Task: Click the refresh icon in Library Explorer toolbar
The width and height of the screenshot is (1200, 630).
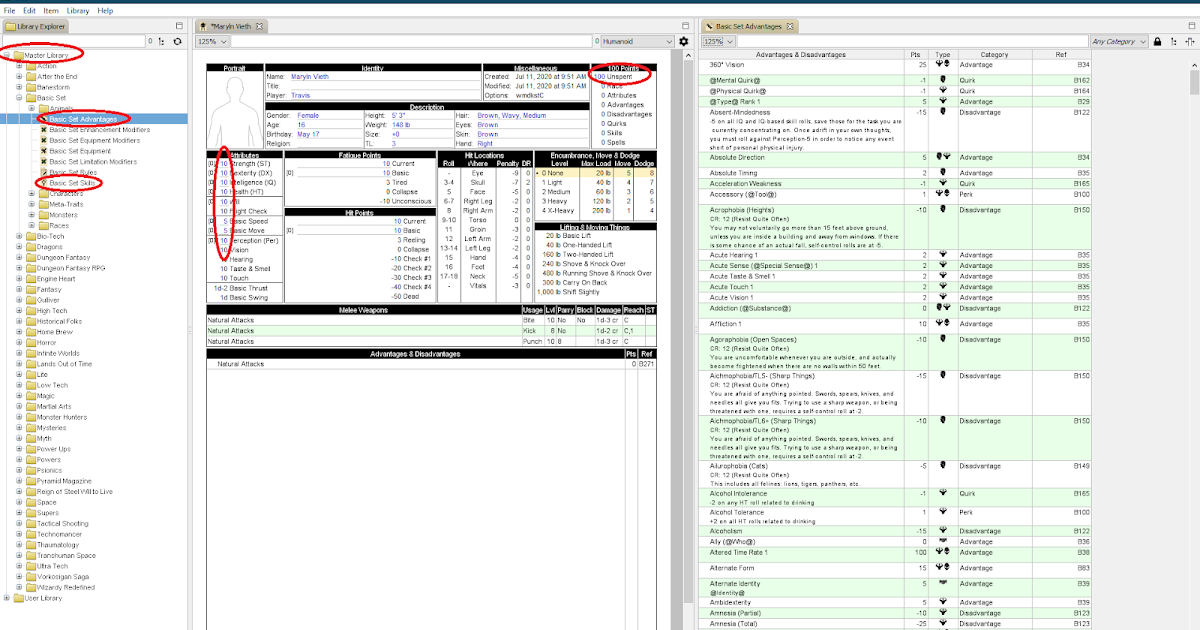Action: tap(178, 40)
